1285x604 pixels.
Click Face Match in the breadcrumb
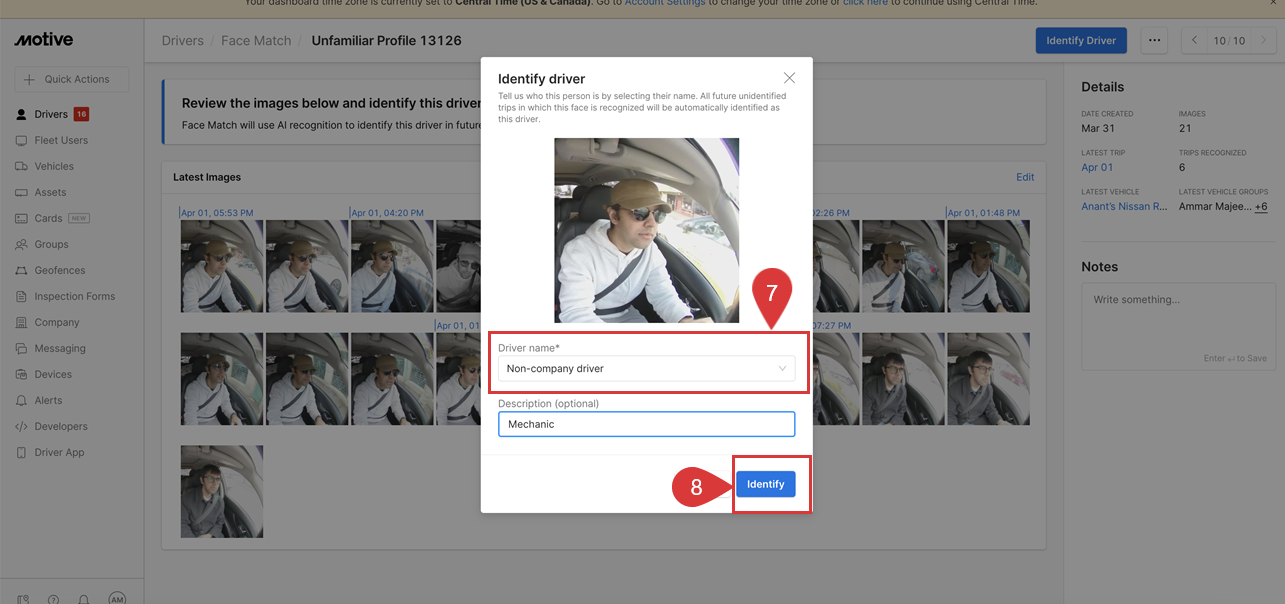coord(256,41)
